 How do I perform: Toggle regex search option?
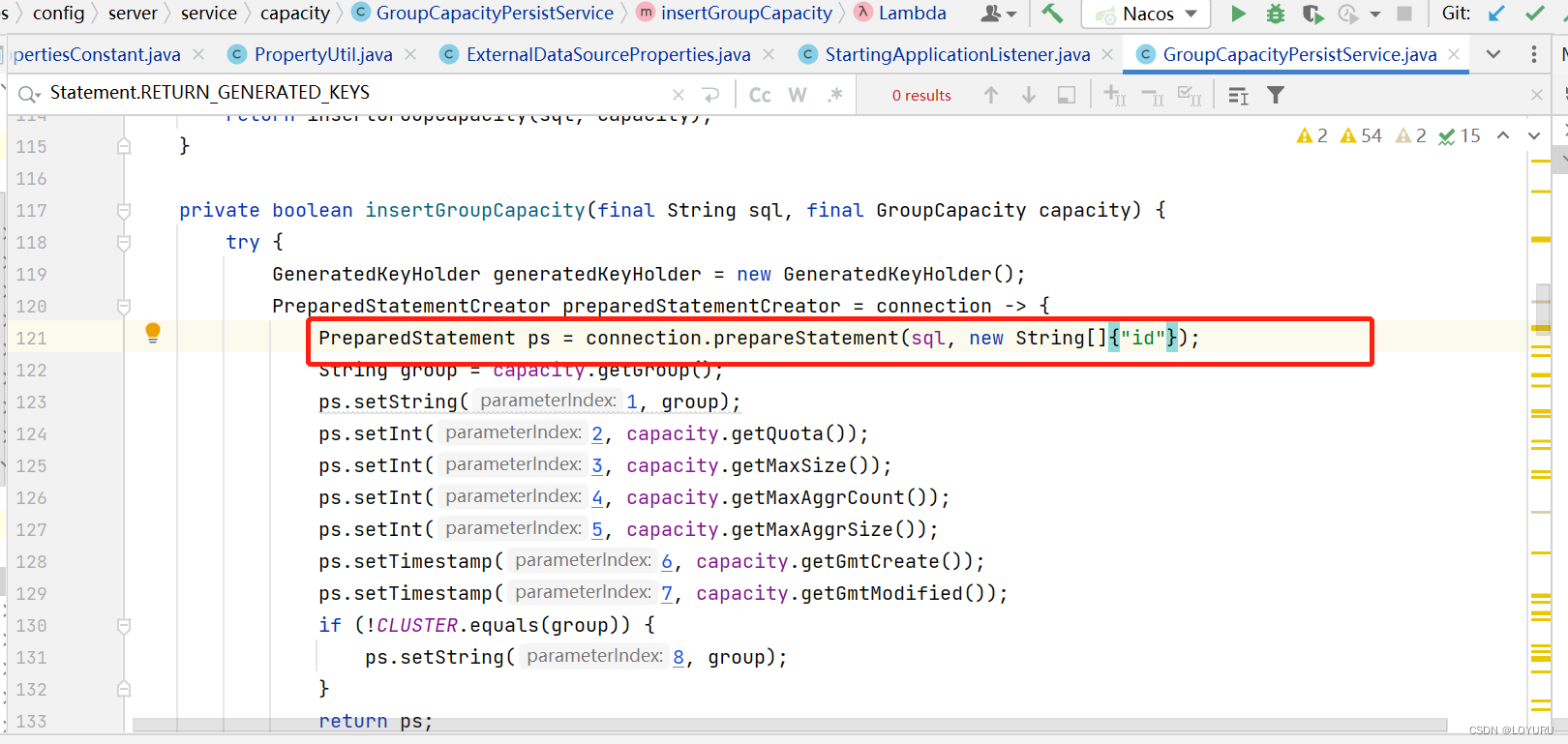click(x=834, y=95)
